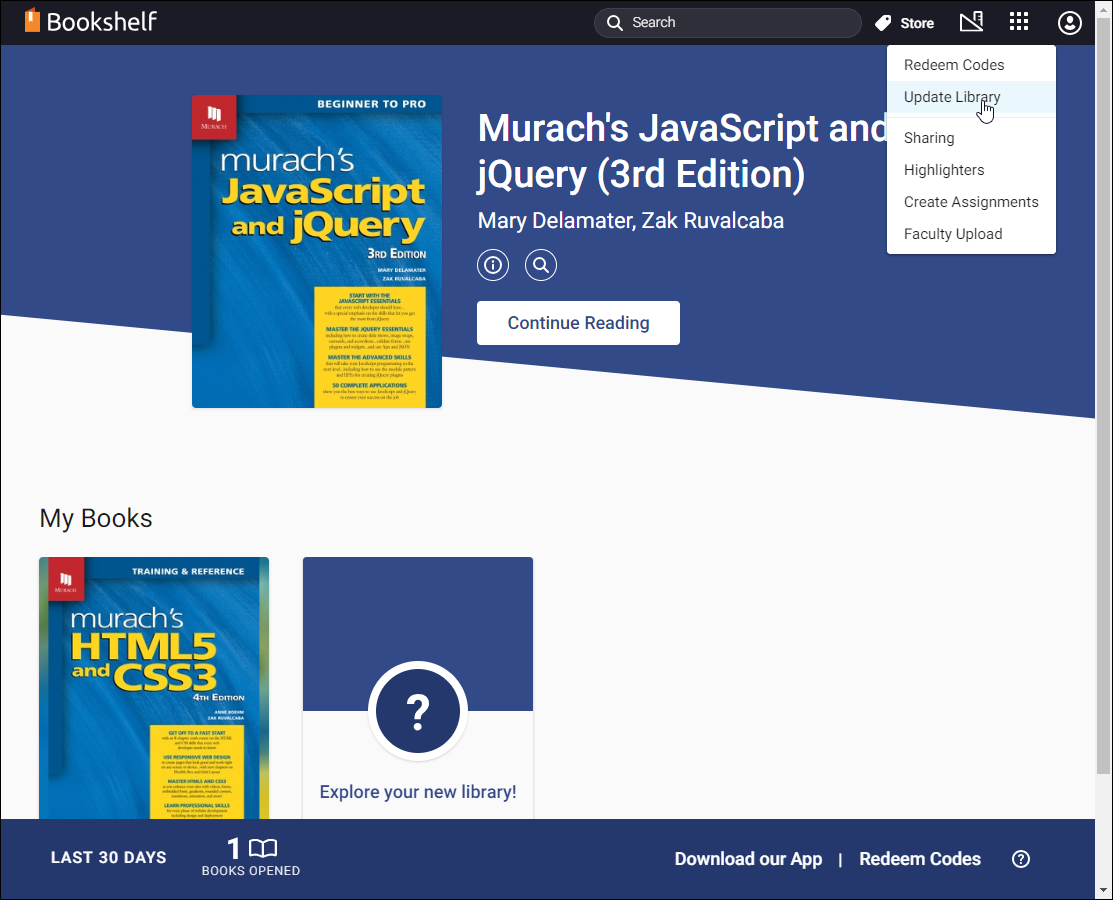Select Highlighters from the open menu

click(943, 170)
